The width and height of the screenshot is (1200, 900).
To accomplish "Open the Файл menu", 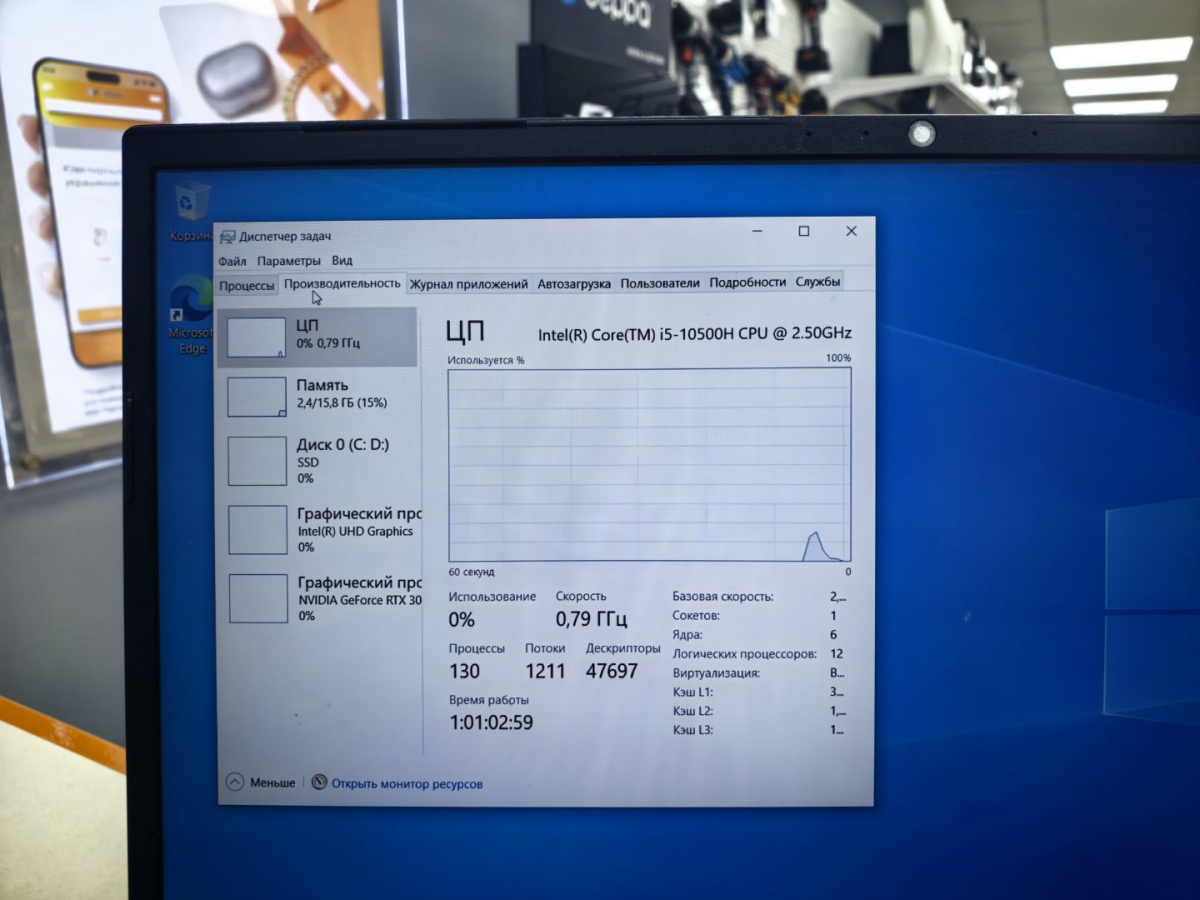I will pyautogui.click(x=232, y=261).
